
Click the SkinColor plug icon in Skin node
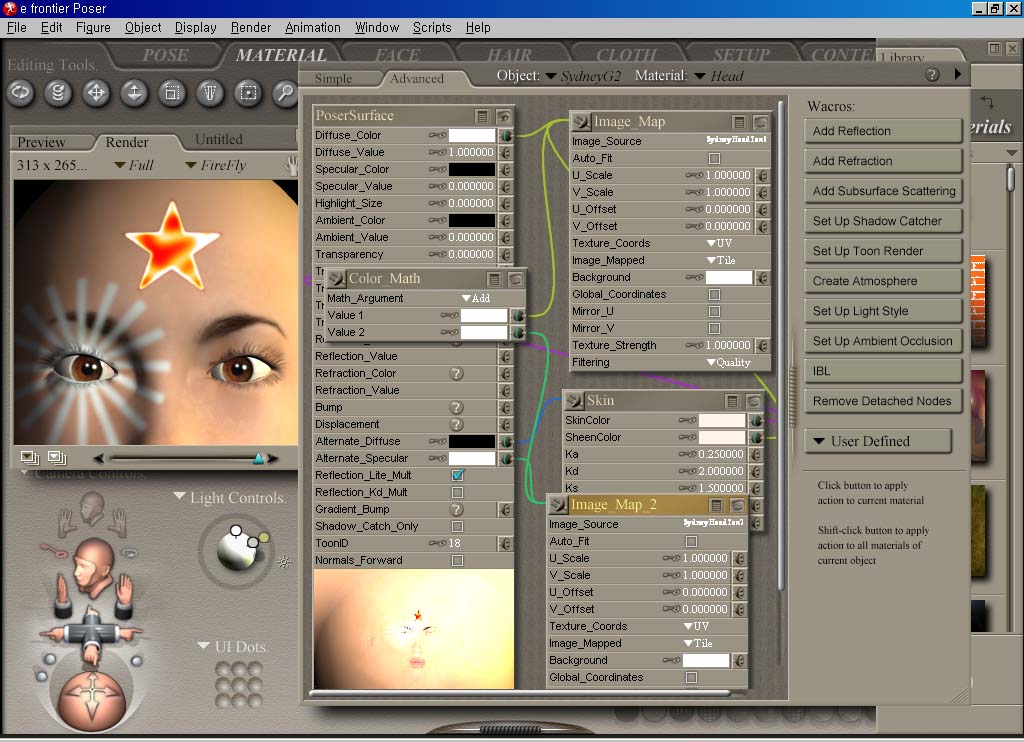(756, 421)
